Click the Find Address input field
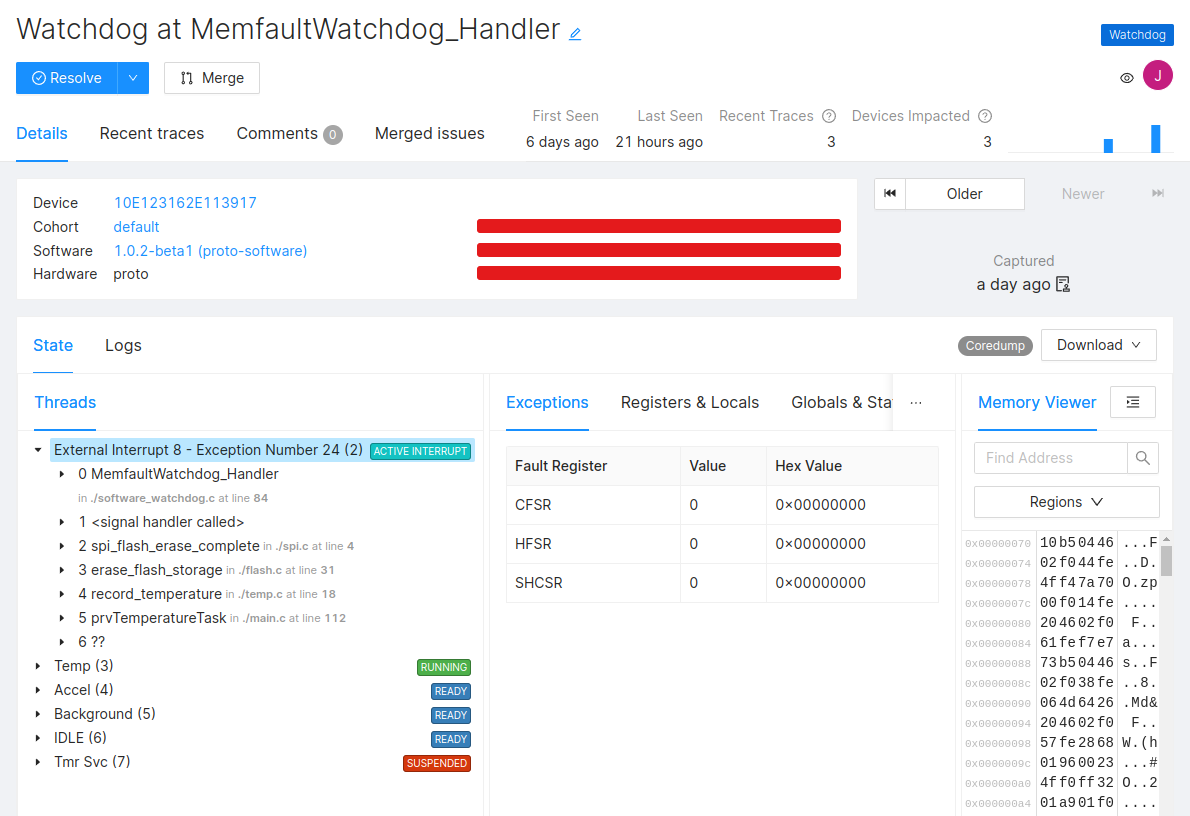 (1050, 458)
